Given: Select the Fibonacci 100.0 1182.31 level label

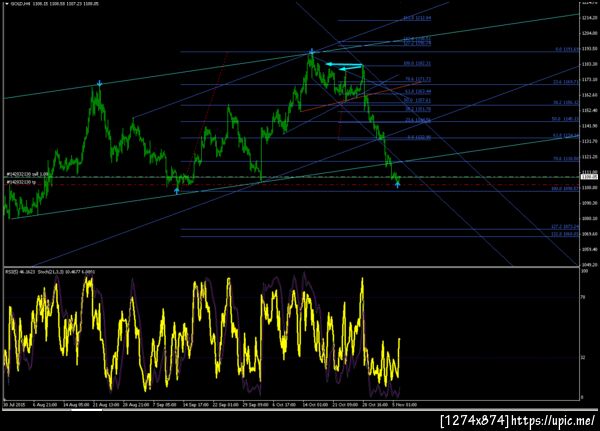Looking at the screenshot, I should coord(417,64).
